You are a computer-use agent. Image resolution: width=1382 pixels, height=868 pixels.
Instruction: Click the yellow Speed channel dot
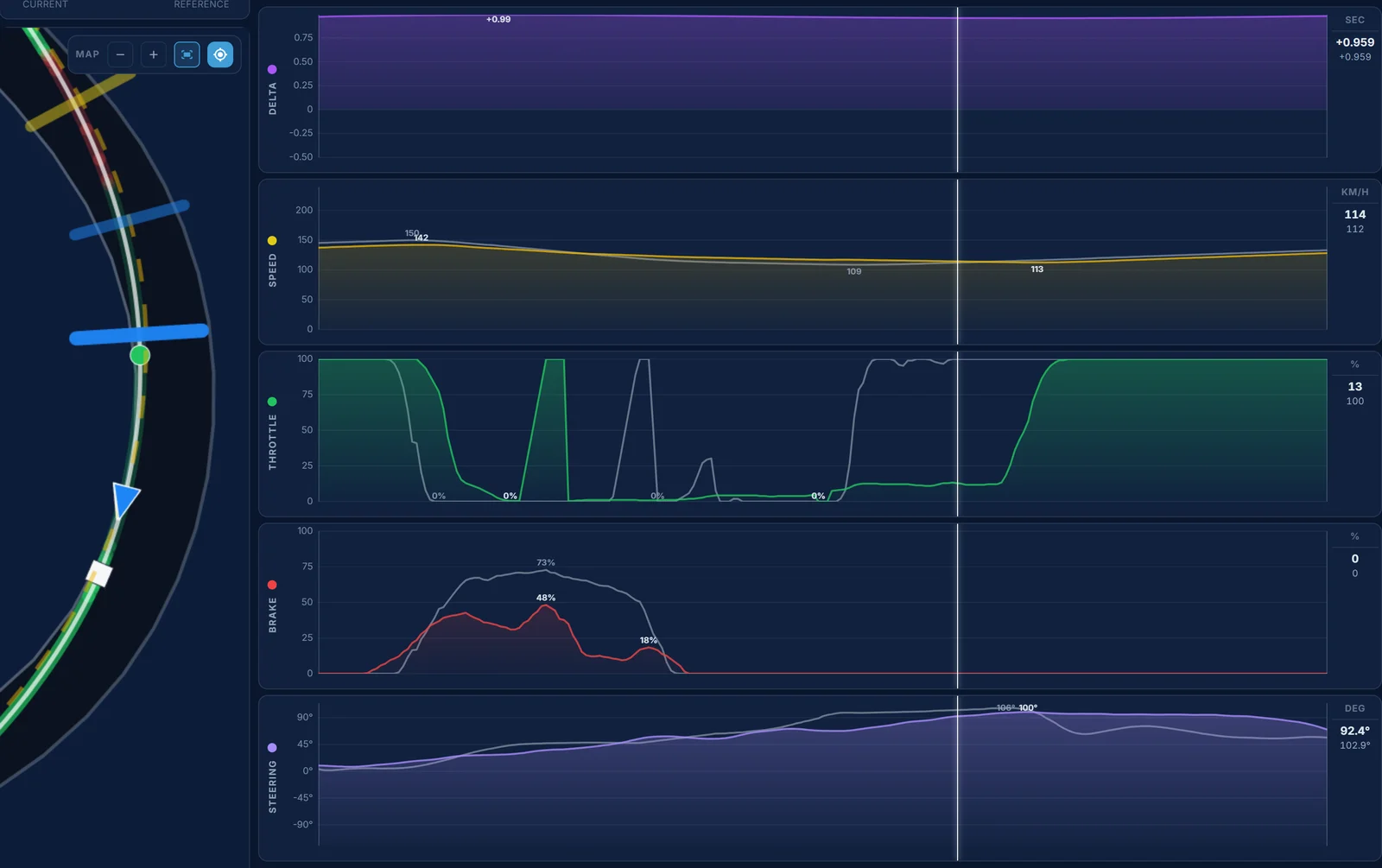[x=272, y=240]
